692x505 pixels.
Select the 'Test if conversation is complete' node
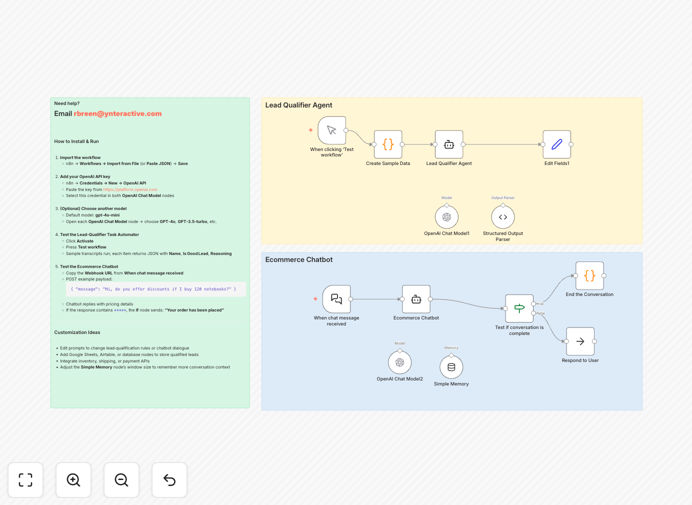(519, 309)
